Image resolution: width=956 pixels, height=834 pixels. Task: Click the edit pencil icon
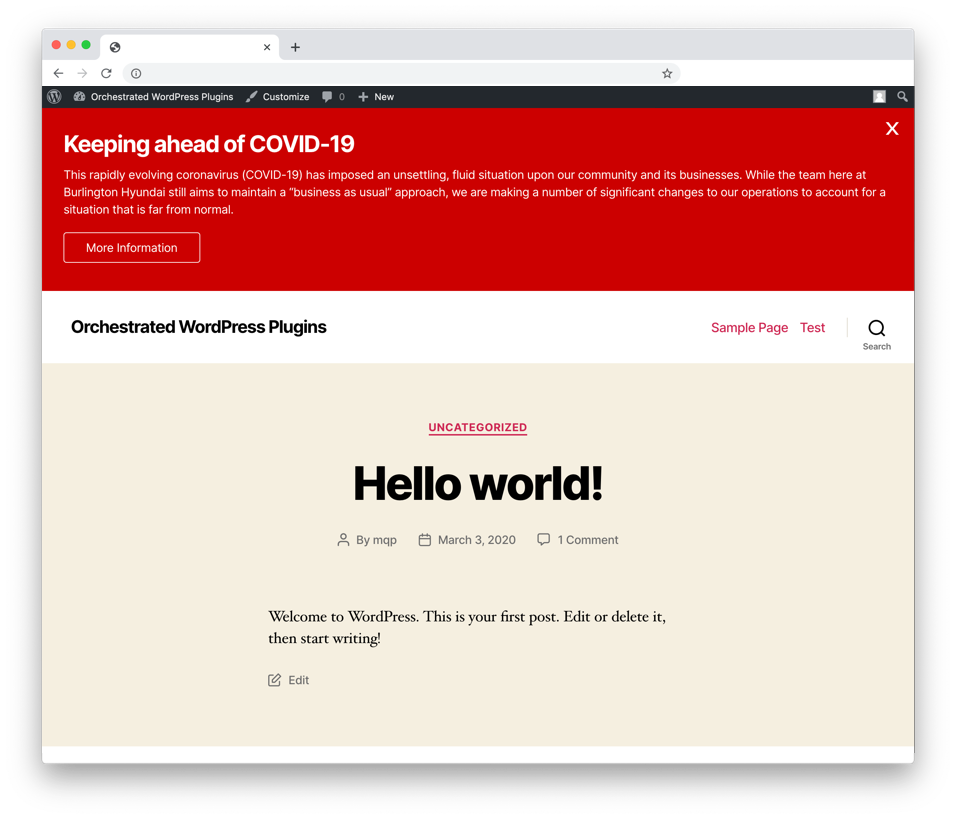pyautogui.click(x=274, y=680)
